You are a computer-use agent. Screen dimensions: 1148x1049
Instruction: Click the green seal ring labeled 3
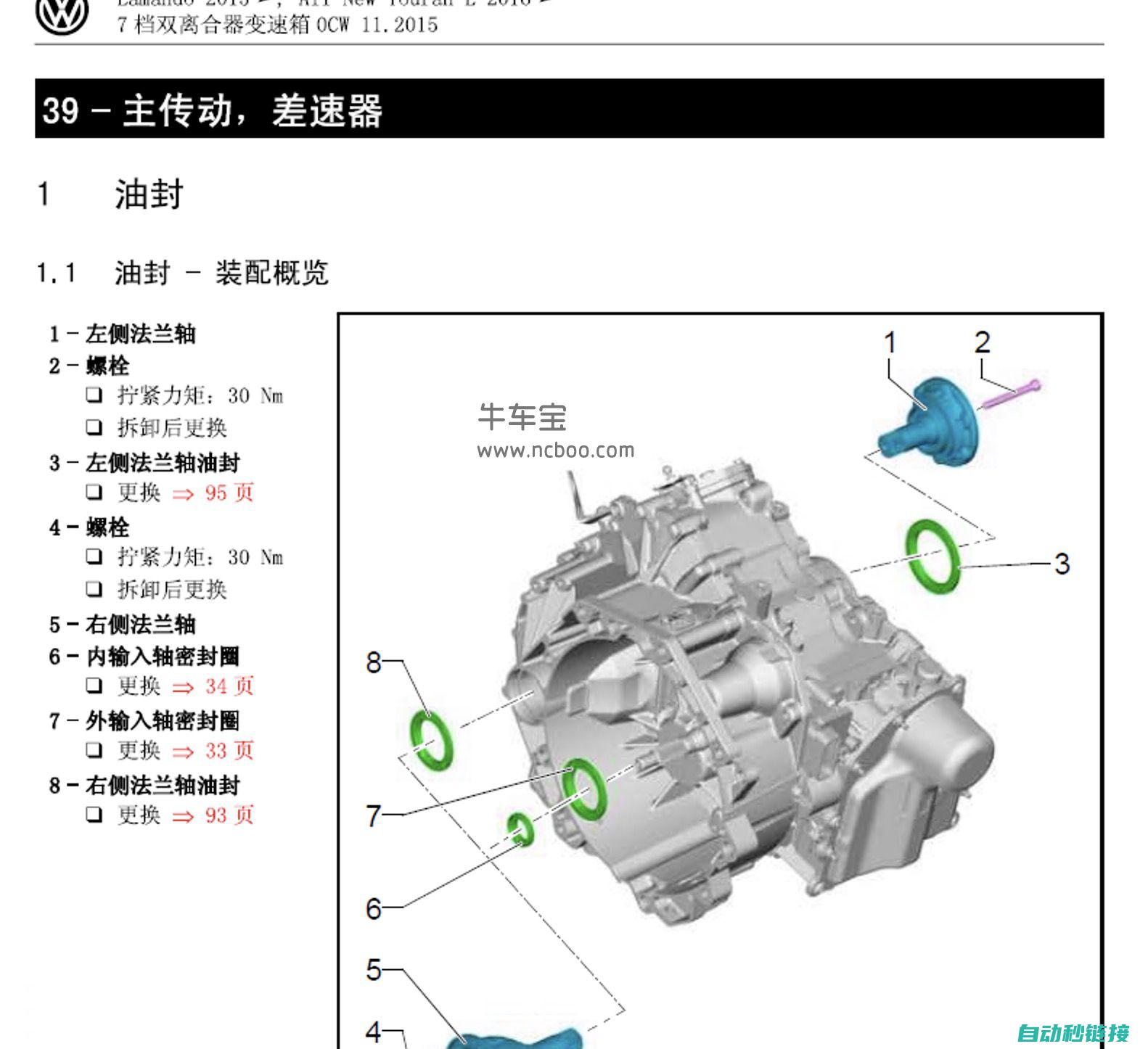tap(933, 555)
